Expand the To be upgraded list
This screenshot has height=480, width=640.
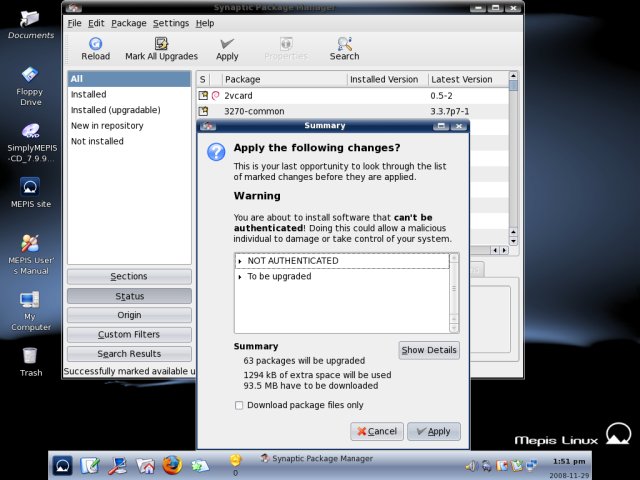coord(240,276)
